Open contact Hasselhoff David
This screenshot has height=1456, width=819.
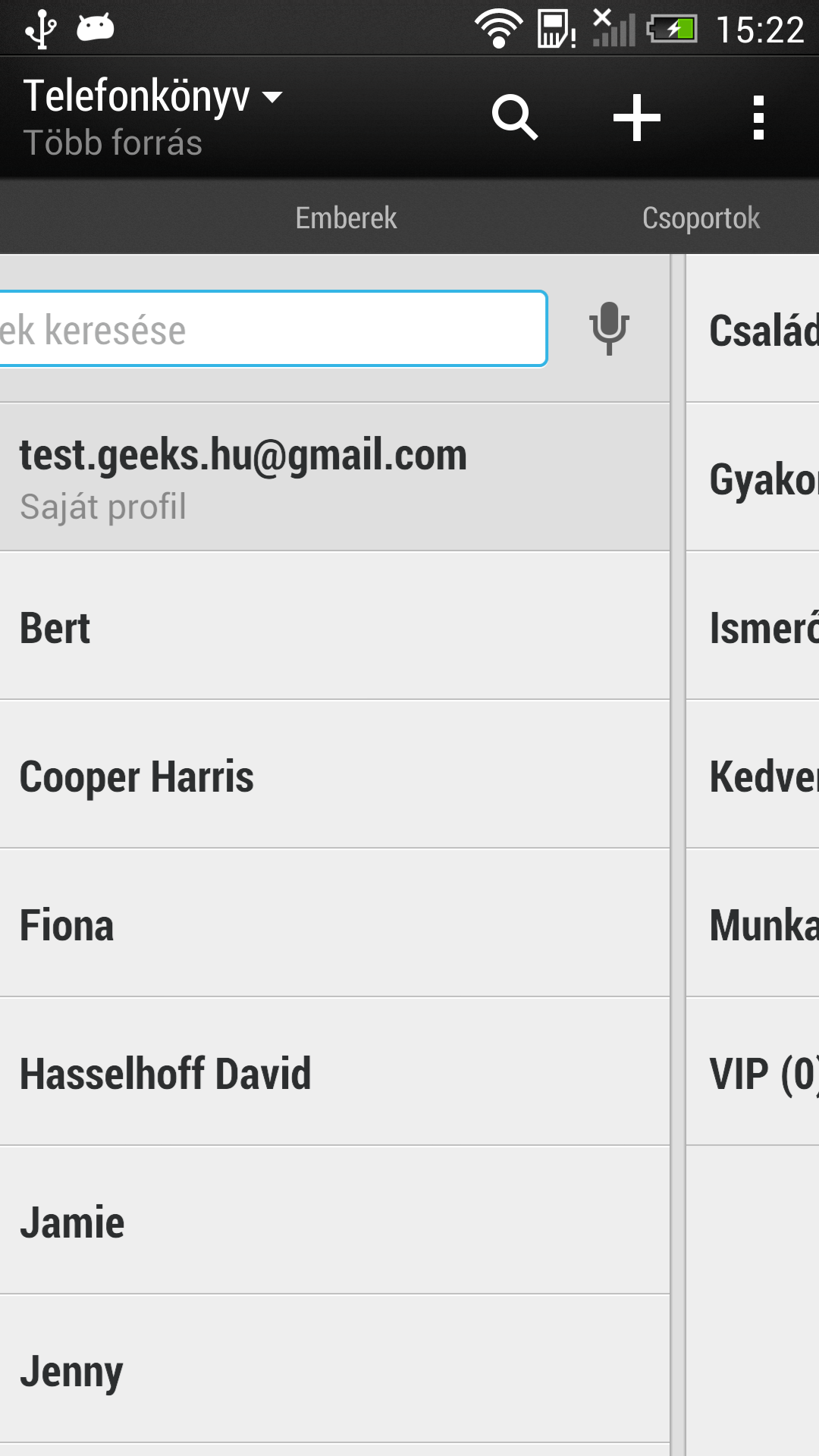(x=334, y=1072)
